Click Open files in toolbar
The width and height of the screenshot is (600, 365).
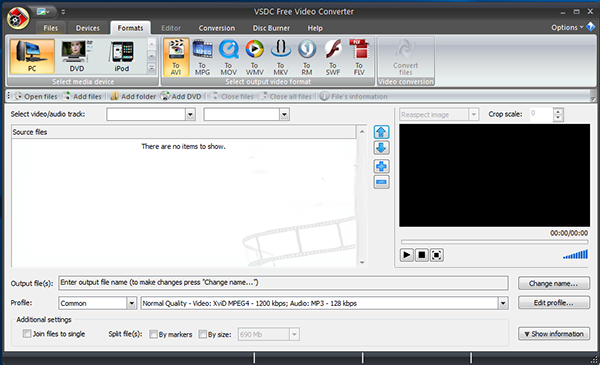(x=36, y=96)
